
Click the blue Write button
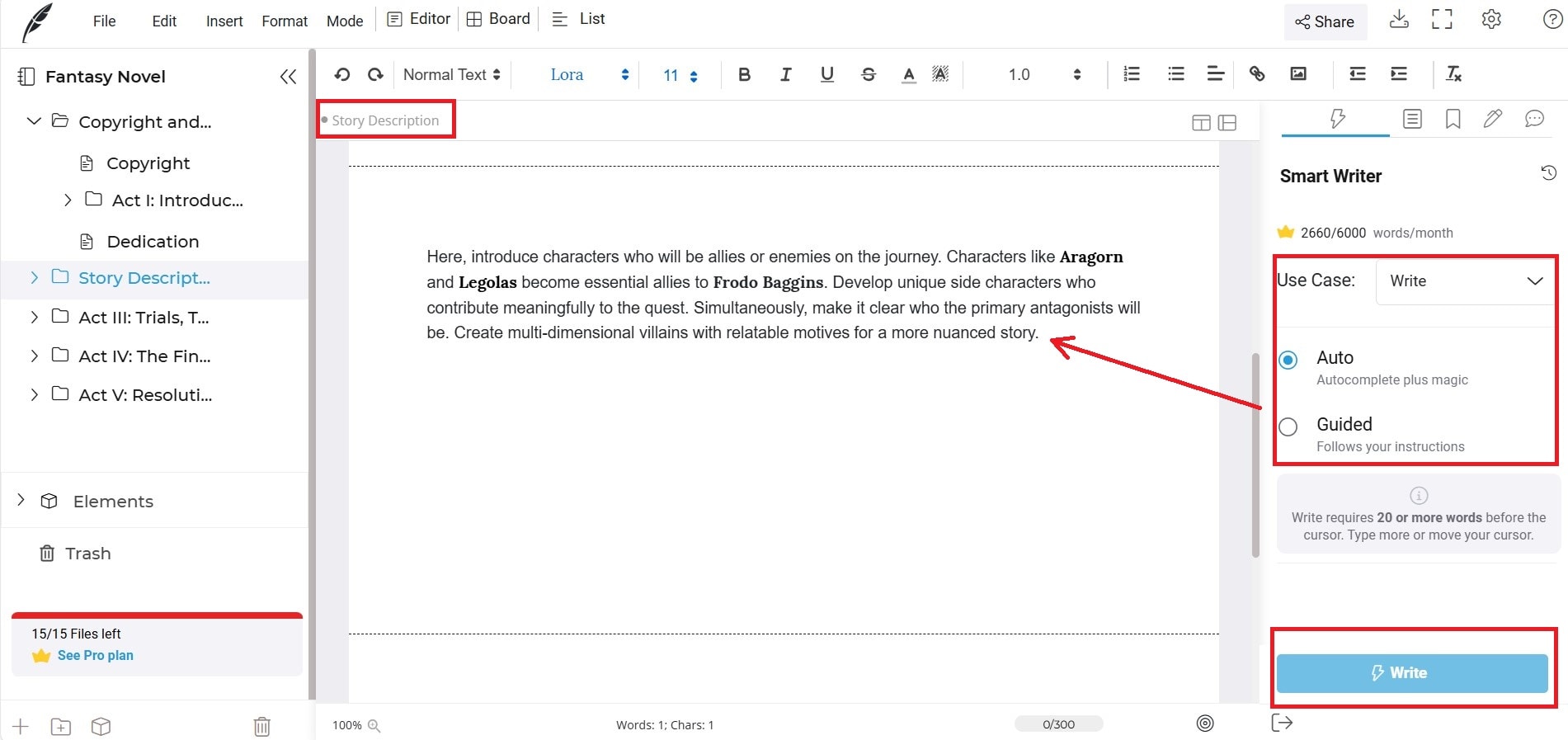click(x=1412, y=673)
